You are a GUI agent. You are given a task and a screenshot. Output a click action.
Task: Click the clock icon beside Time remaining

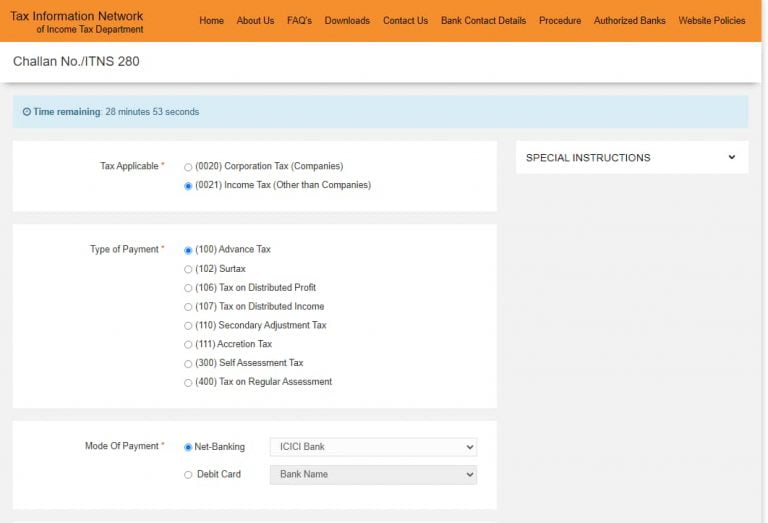27,112
